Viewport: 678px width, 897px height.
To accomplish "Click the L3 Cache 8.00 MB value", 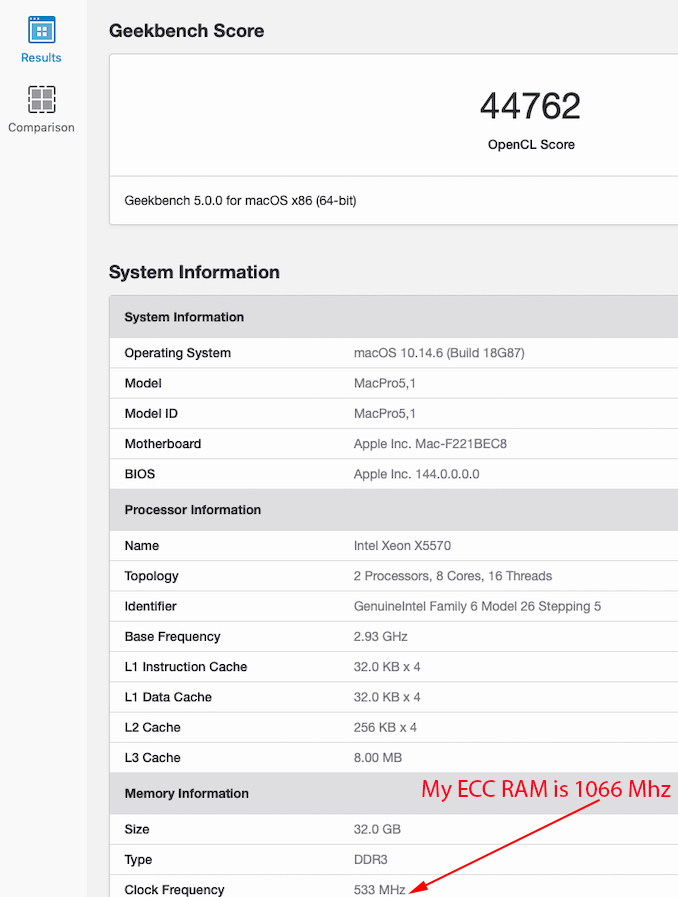I will [380, 757].
